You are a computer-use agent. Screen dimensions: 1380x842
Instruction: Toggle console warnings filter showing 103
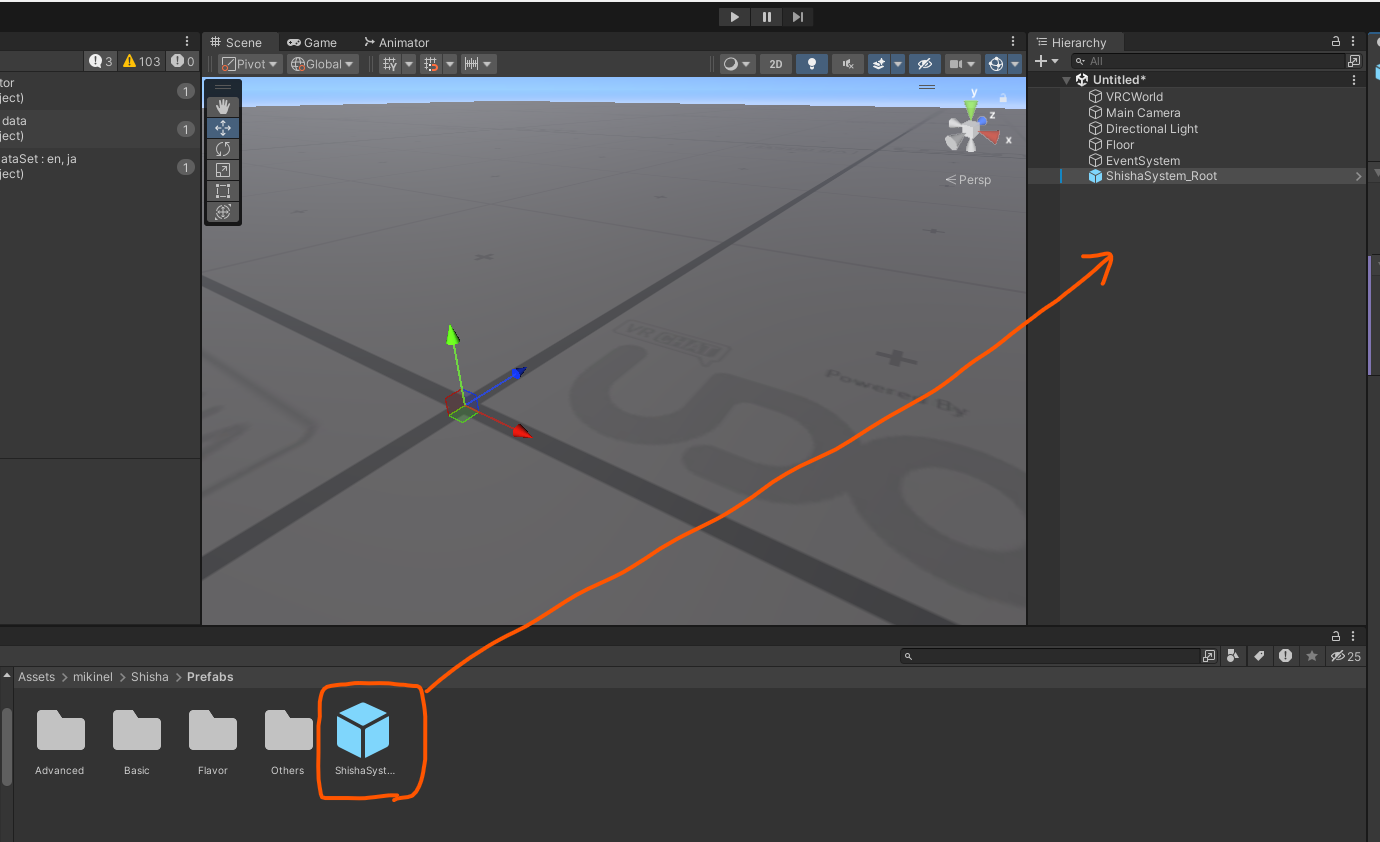click(x=142, y=61)
